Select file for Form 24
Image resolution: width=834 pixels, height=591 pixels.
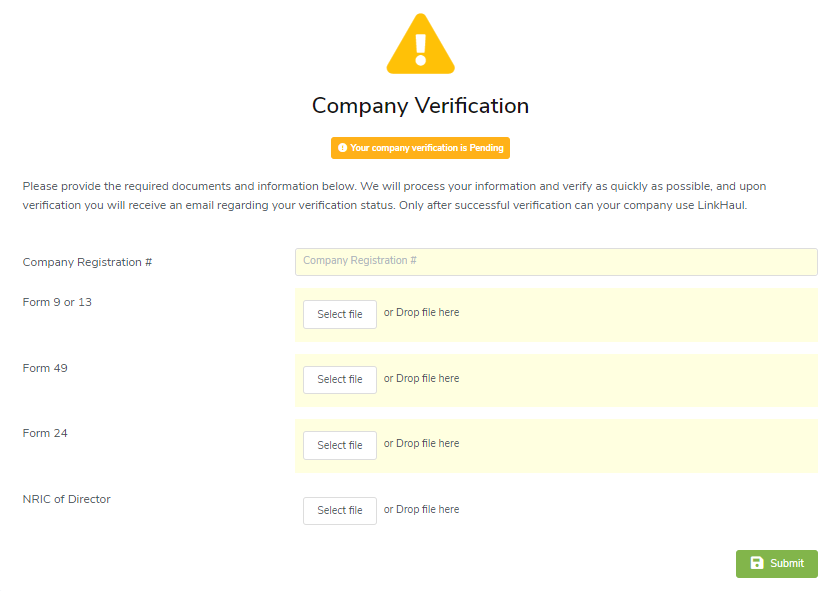(339, 445)
